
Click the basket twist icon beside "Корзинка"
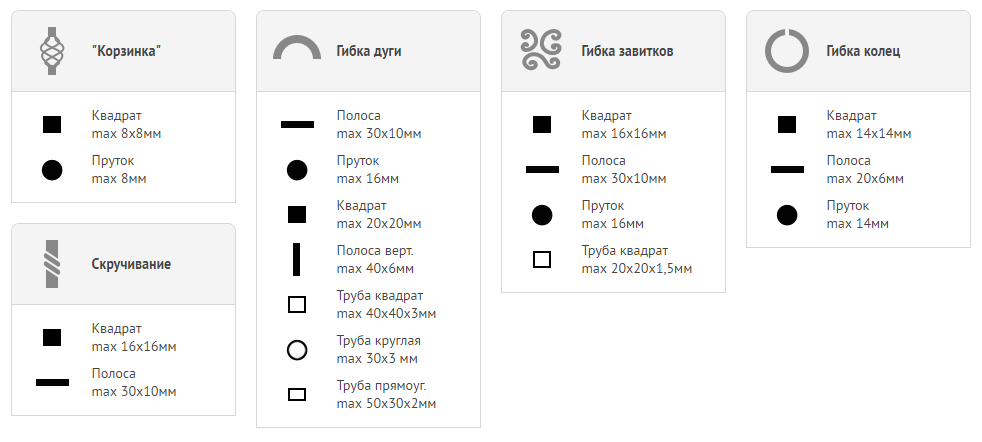[x=52, y=51]
